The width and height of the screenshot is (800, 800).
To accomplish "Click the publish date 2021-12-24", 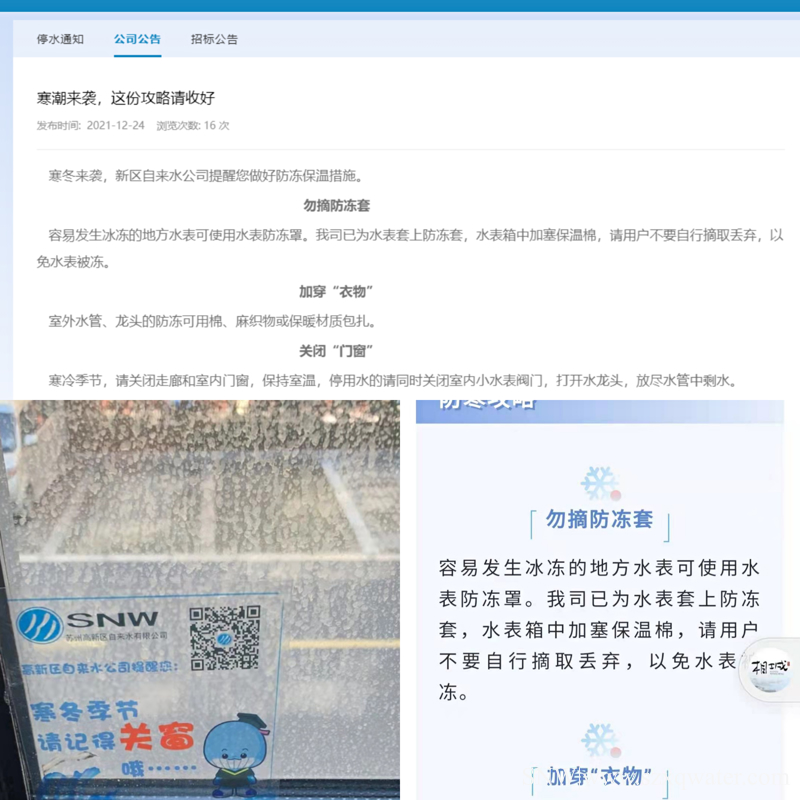I will (115, 126).
